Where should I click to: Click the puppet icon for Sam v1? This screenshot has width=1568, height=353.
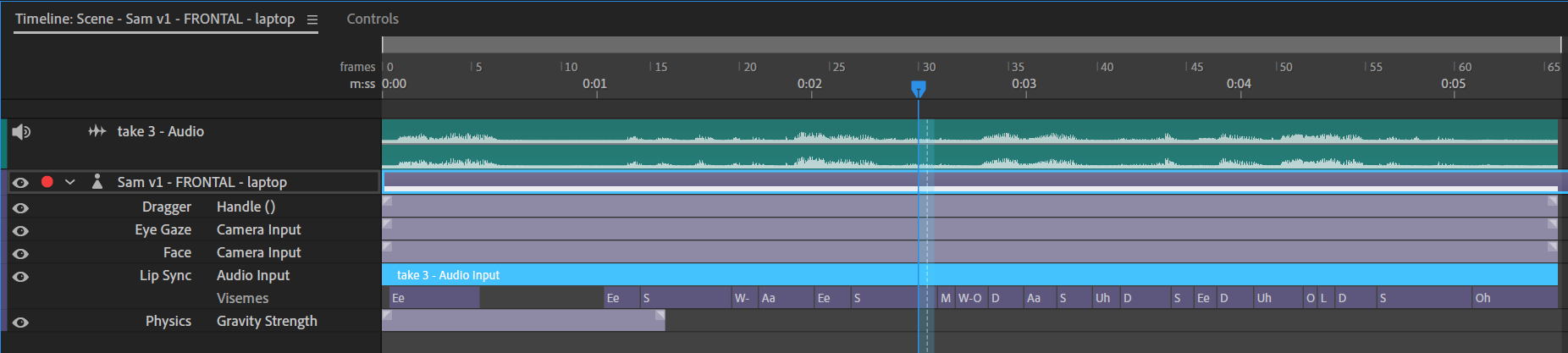pyautogui.click(x=97, y=182)
